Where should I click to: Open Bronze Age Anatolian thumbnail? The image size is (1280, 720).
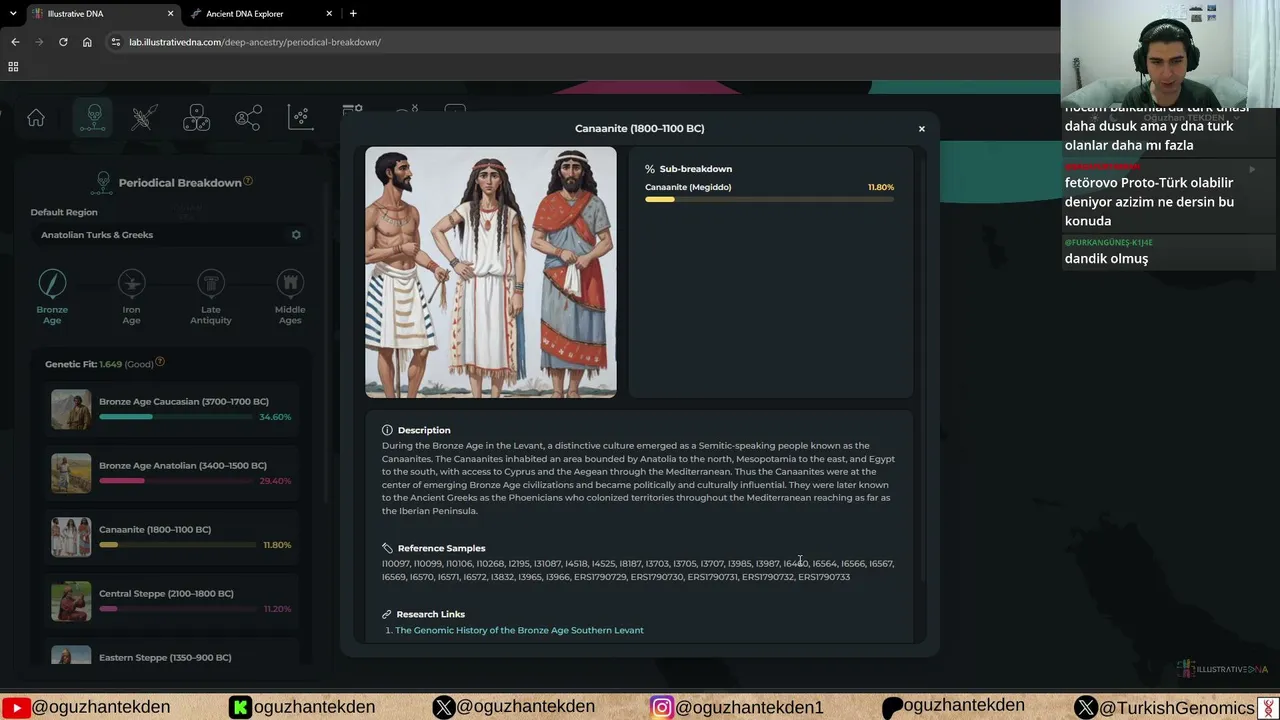pyautogui.click(x=71, y=473)
